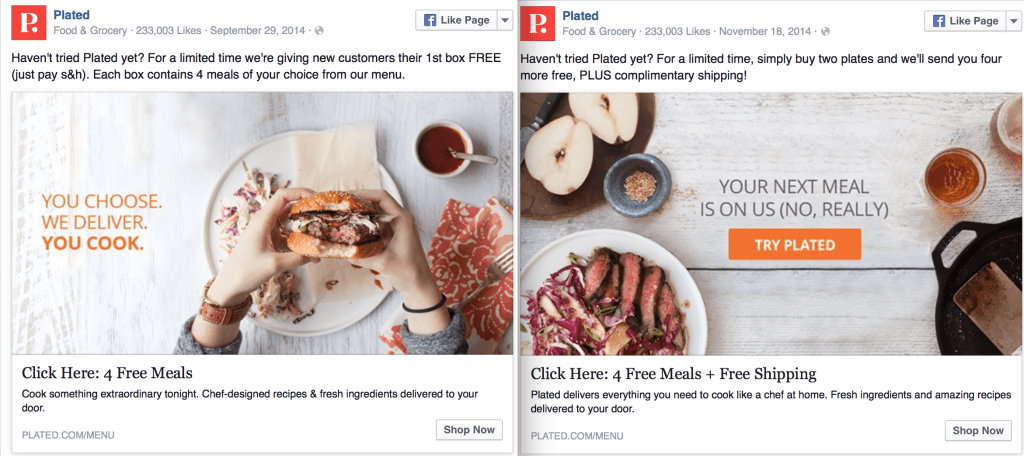Like the Plated page in left ad
The width and height of the screenshot is (1024, 456).
[x=452, y=21]
